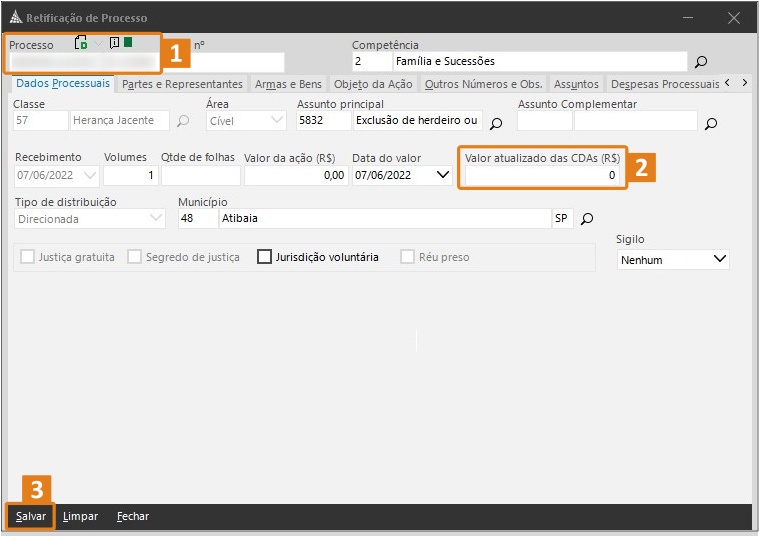Click the Valor da ação input field
The height and width of the screenshot is (536, 759).
tap(295, 175)
